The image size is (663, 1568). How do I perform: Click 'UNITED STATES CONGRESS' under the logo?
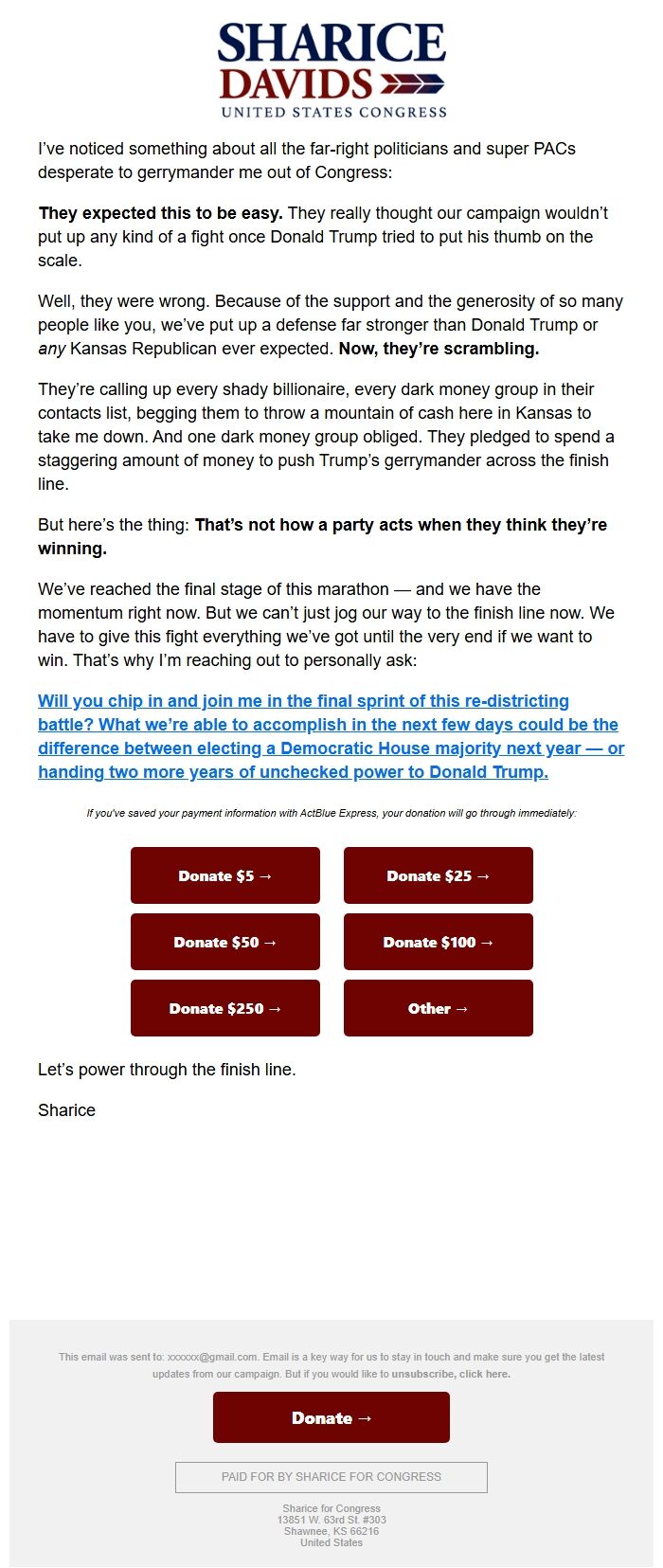pos(333,113)
